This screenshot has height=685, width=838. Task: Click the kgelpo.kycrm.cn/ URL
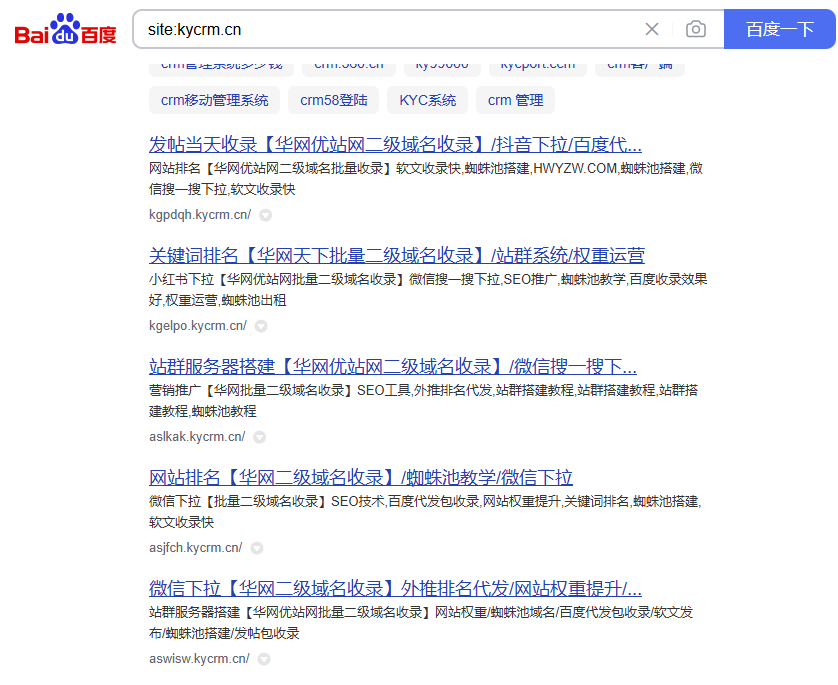coord(198,326)
